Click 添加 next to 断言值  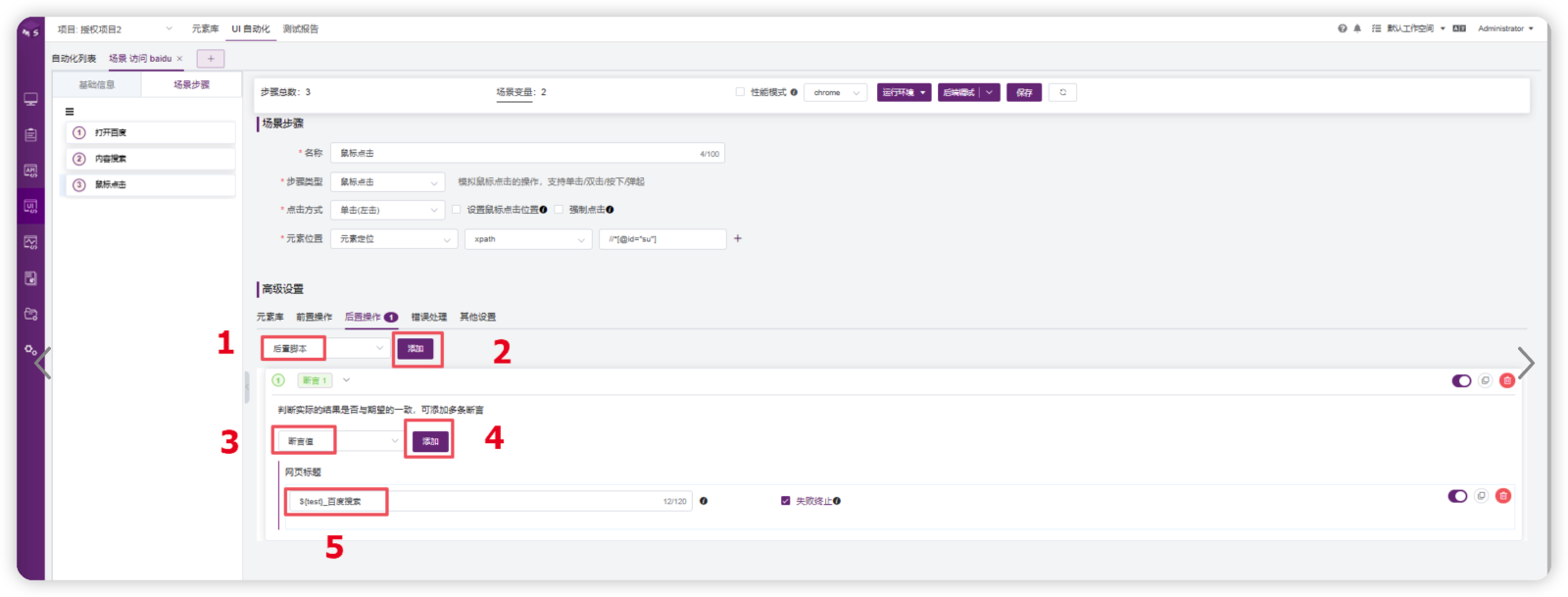(x=430, y=441)
